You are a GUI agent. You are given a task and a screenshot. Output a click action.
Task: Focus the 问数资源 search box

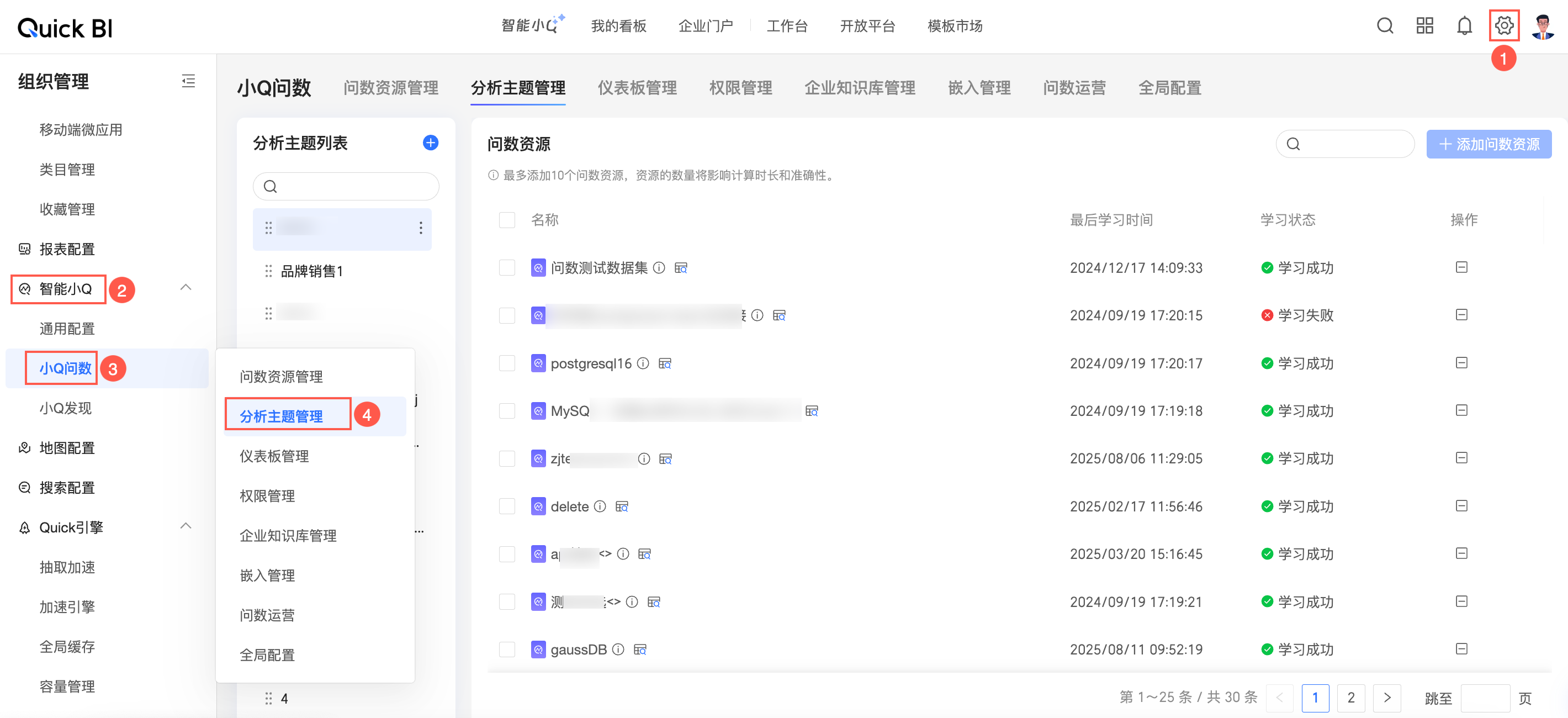coord(1344,144)
